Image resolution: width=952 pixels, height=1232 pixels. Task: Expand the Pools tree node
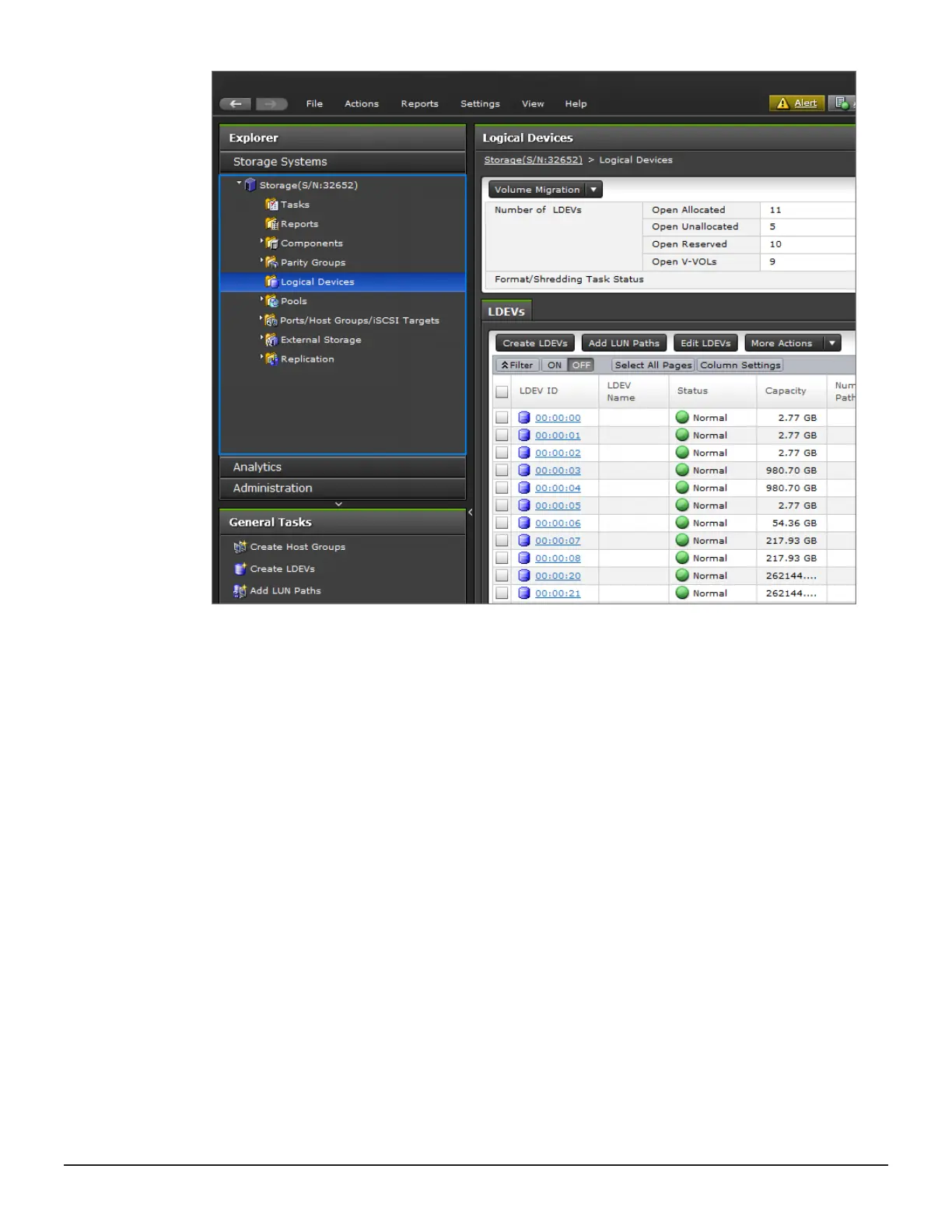click(261, 299)
